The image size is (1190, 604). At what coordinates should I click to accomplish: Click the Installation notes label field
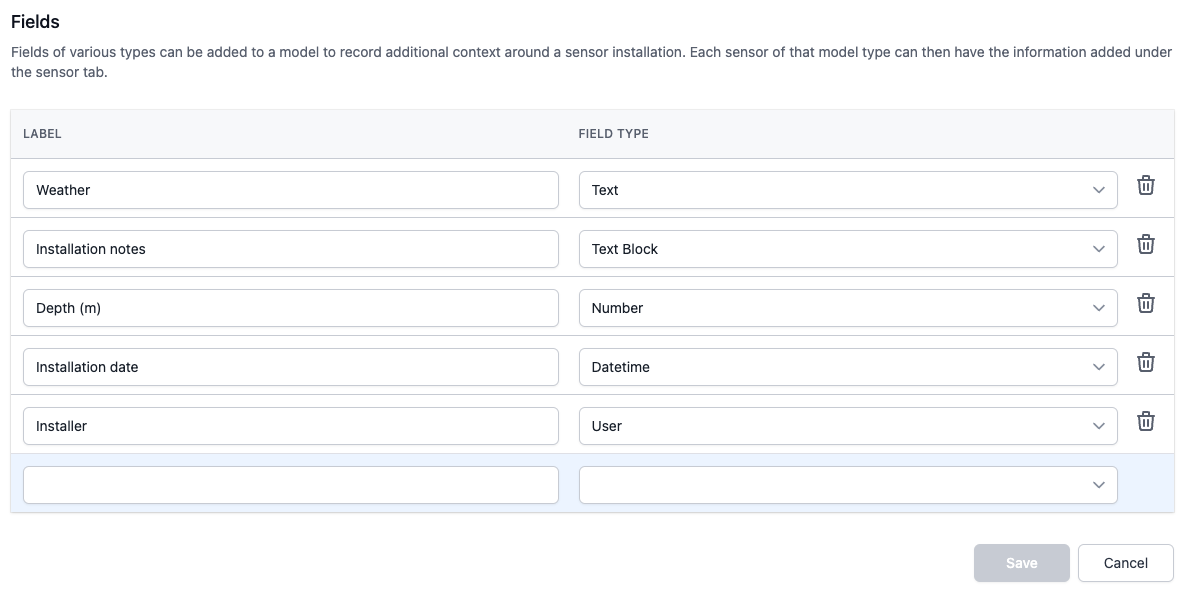point(290,249)
